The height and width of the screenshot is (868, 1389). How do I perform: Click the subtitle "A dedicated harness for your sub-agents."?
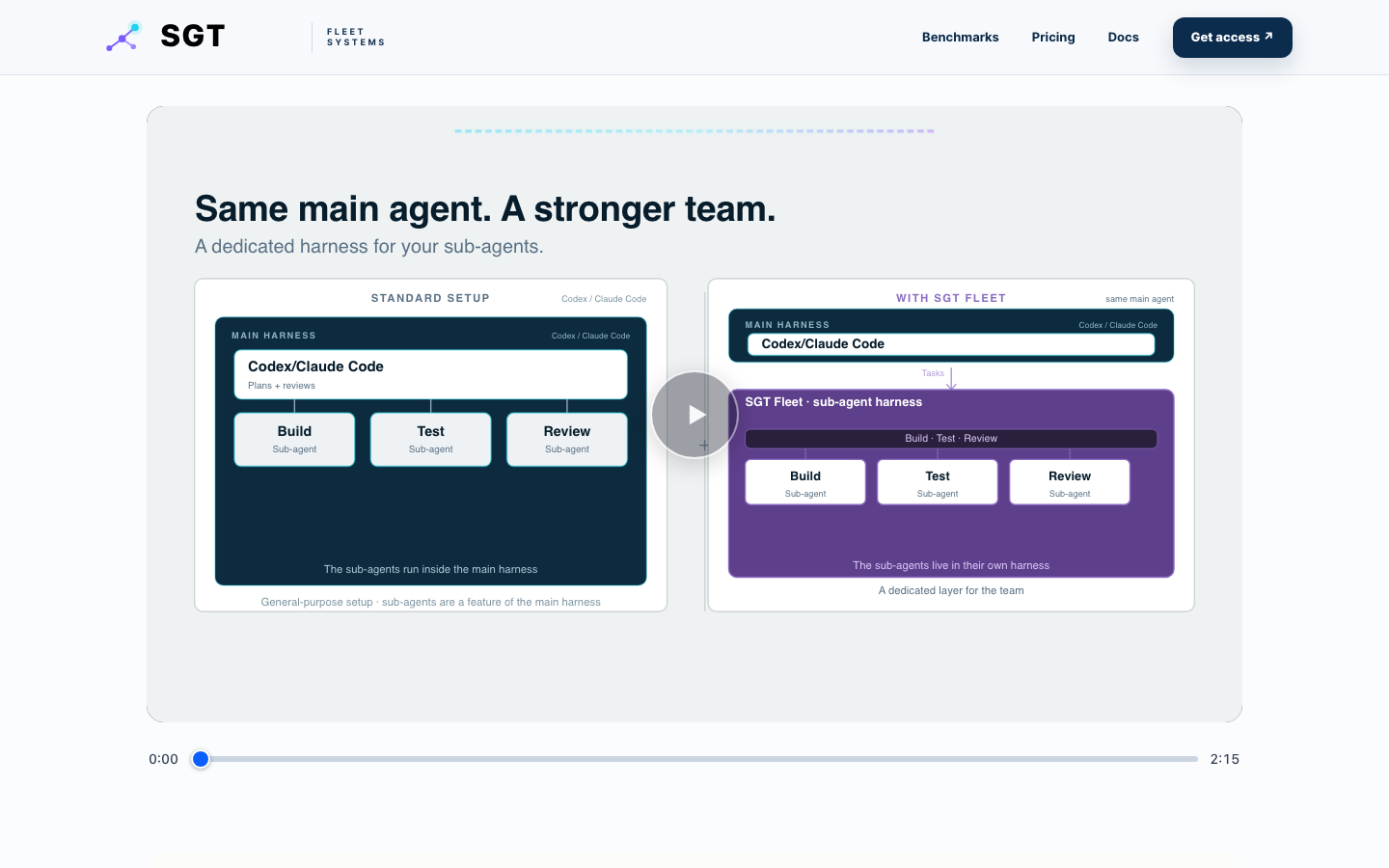(x=369, y=246)
